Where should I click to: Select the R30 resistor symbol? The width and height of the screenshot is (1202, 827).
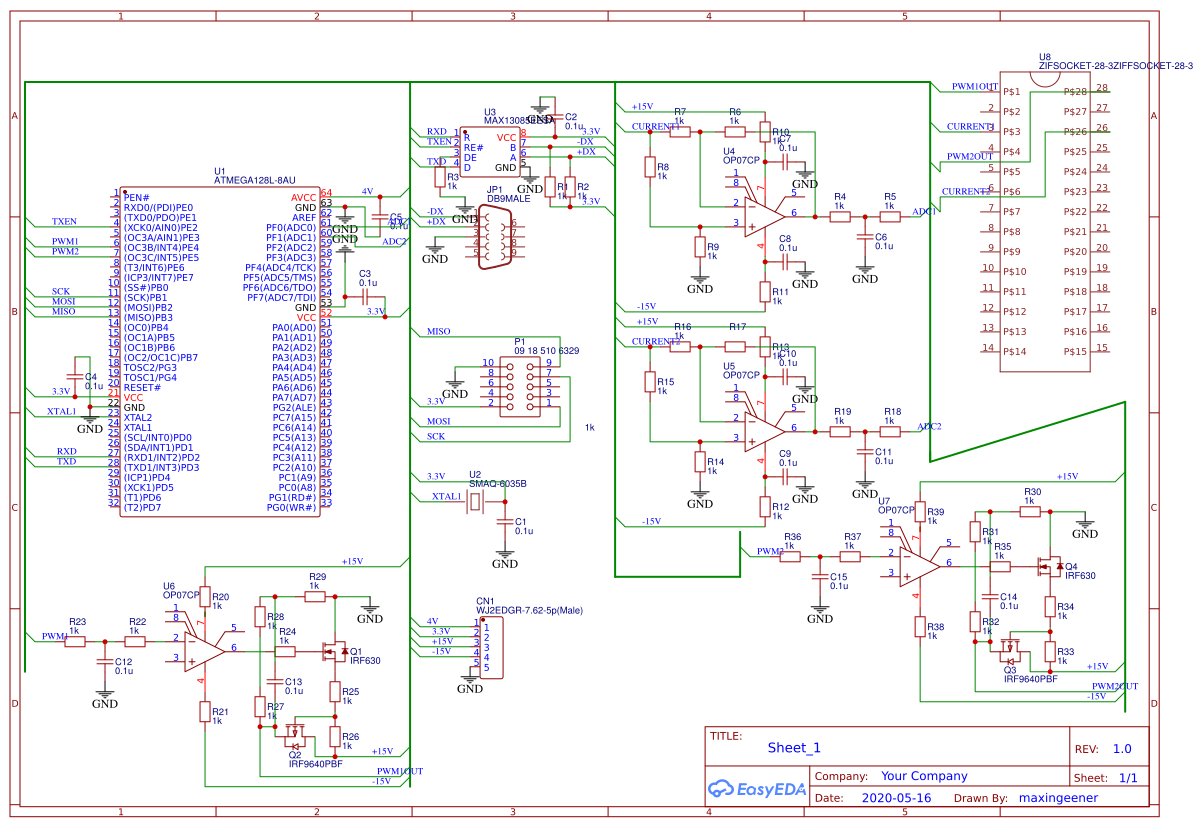[1030, 511]
